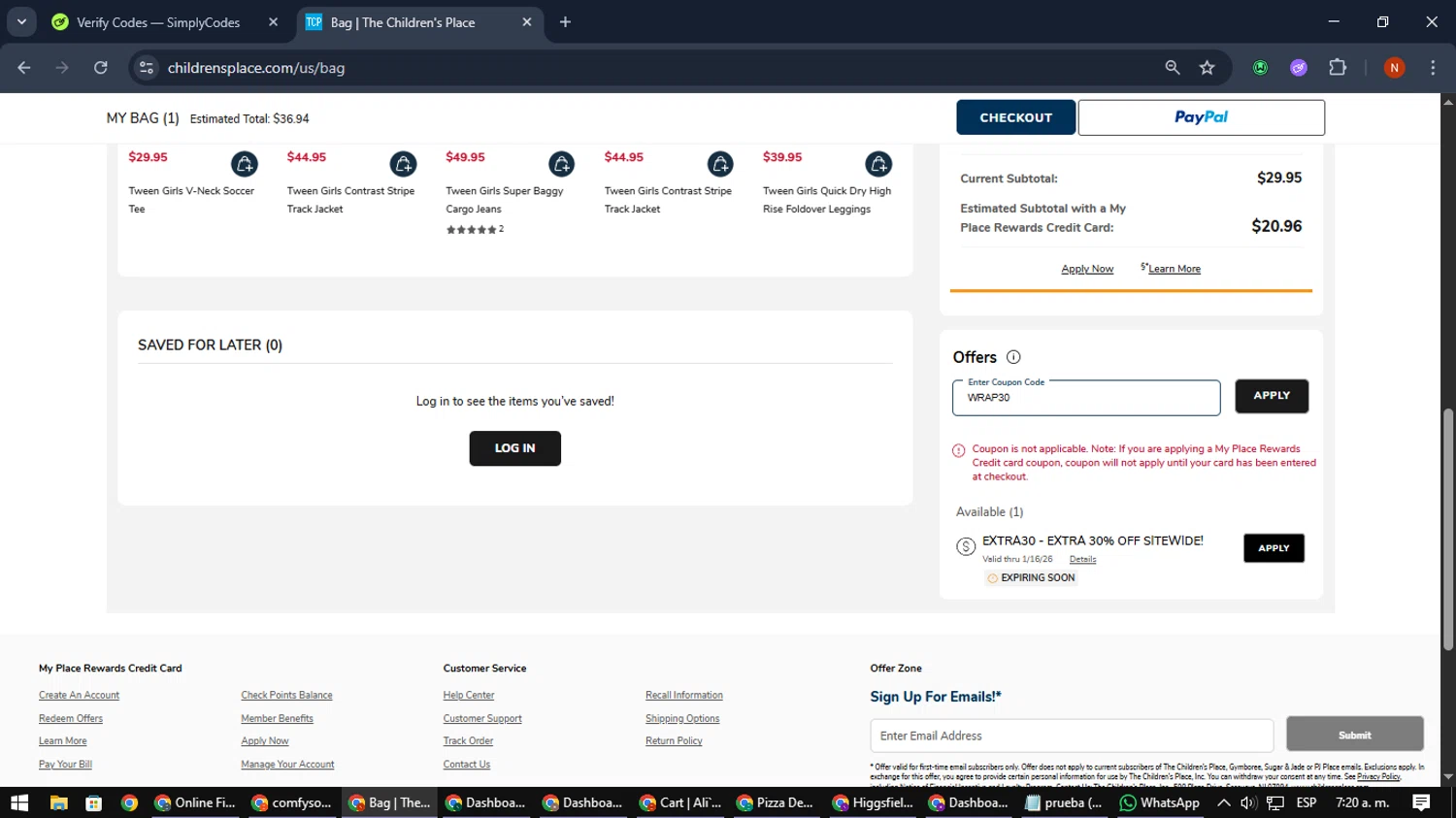The height and width of the screenshot is (818, 1456).
Task: Open the taskbar clock showing 7:20 a. m.
Action: (x=1363, y=802)
